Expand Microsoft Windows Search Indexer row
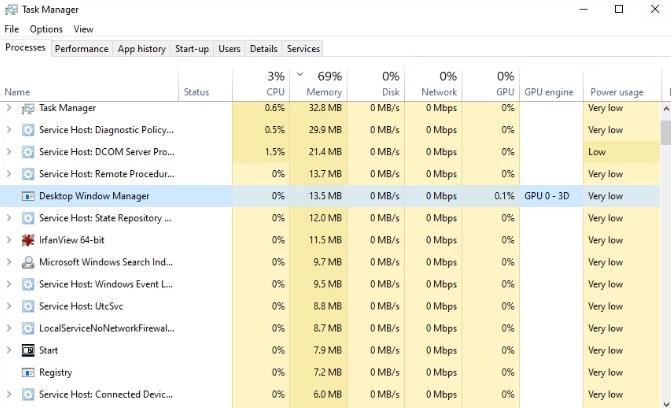The width and height of the screenshot is (671, 408). click(9, 262)
